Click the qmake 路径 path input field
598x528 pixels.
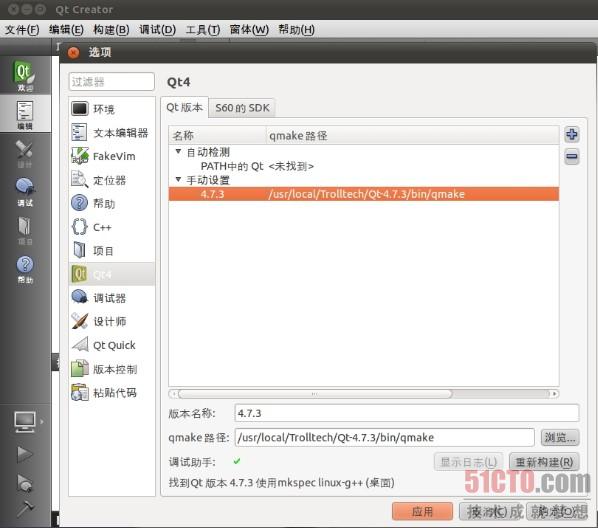click(x=384, y=437)
